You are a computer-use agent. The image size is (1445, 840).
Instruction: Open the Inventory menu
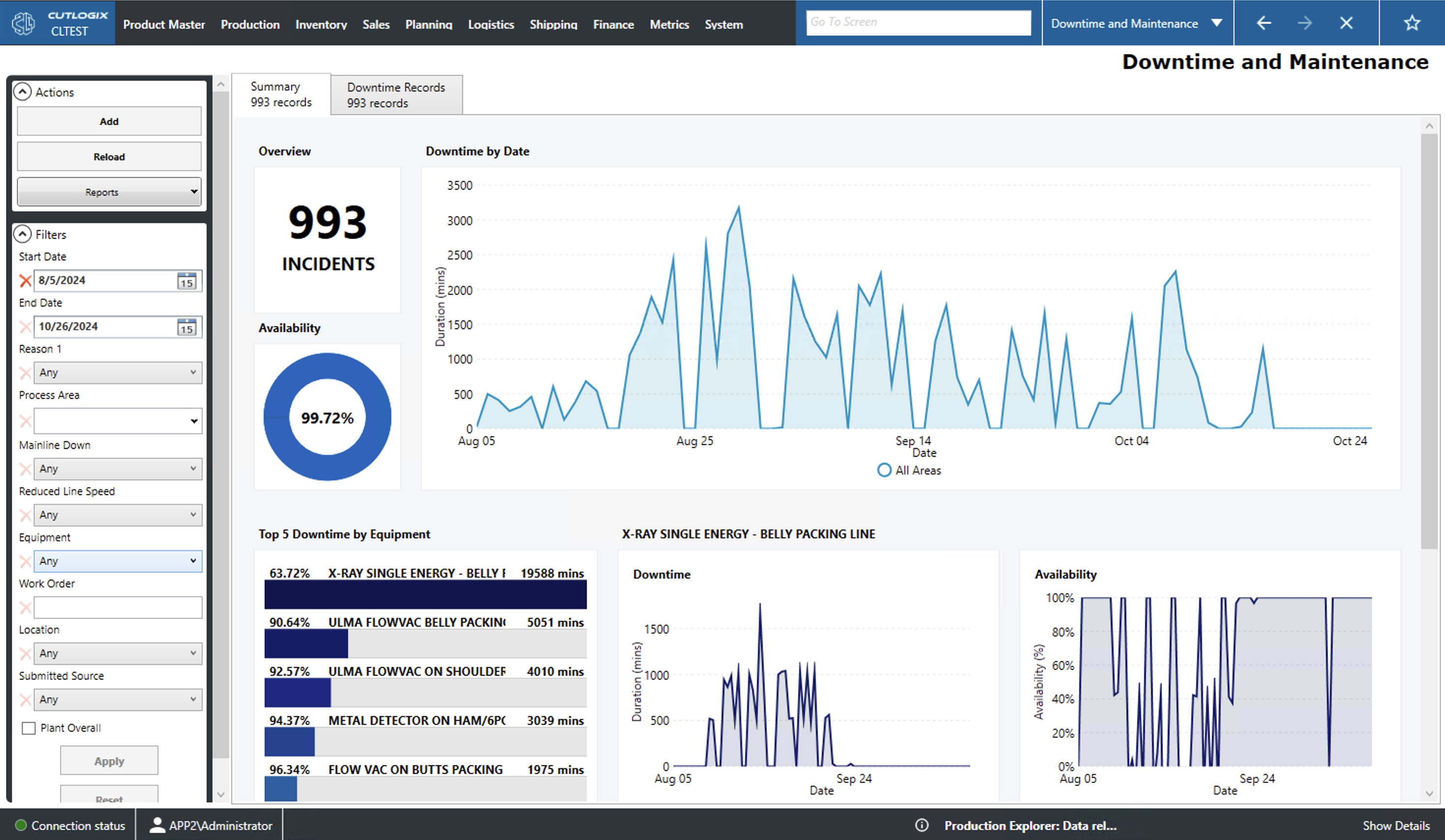click(320, 24)
